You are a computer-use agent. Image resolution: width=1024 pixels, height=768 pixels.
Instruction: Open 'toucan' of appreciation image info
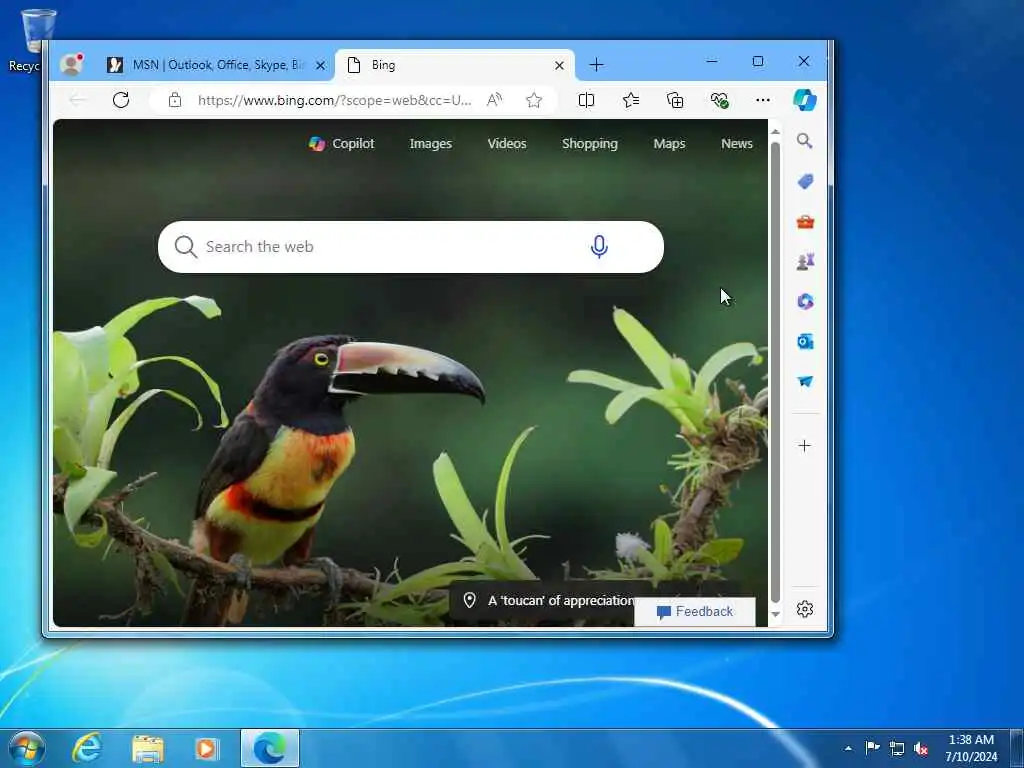pyautogui.click(x=549, y=601)
